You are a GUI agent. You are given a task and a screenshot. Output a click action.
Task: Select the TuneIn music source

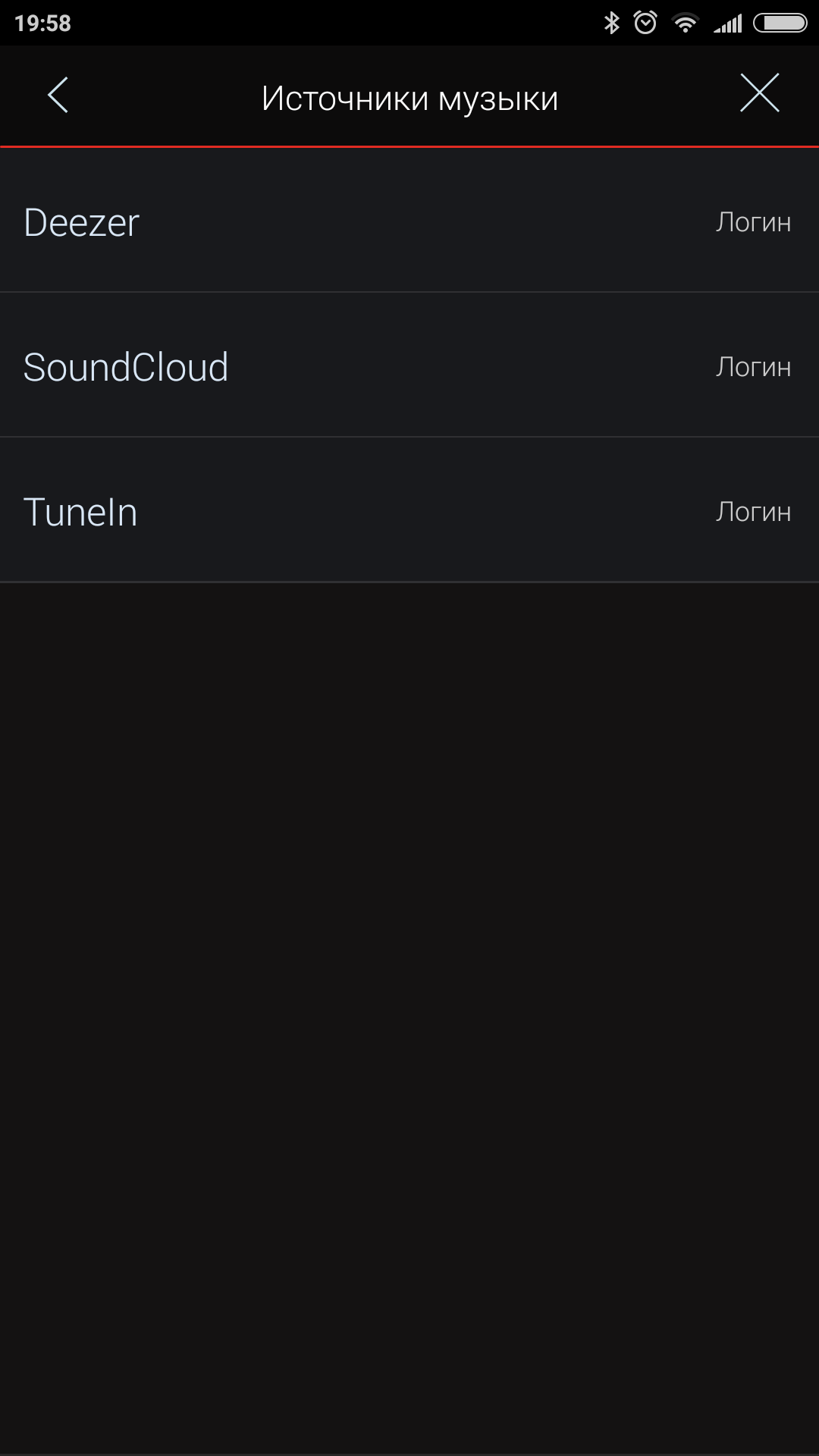80,513
